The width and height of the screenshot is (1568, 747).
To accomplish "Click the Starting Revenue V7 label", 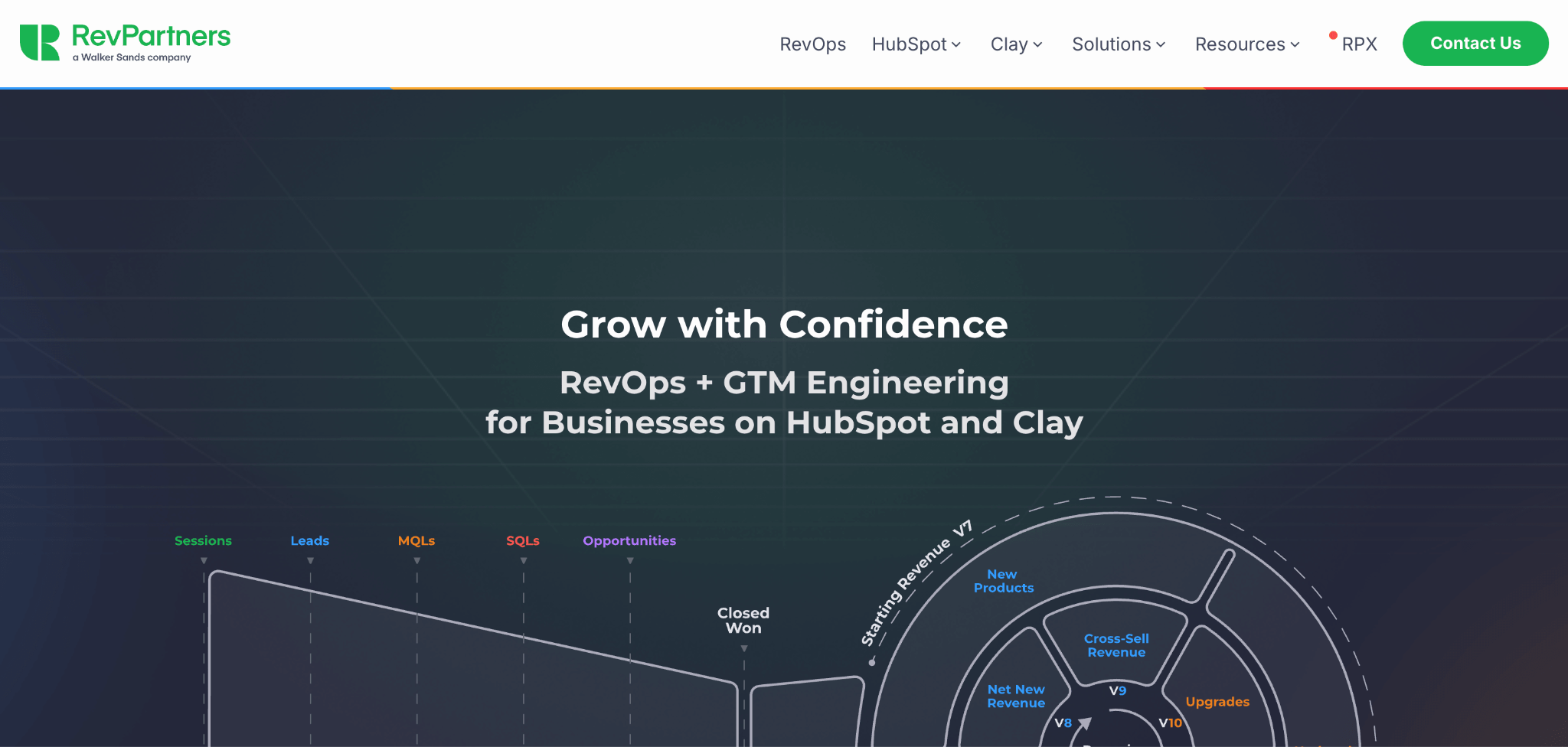I will click(x=916, y=582).
